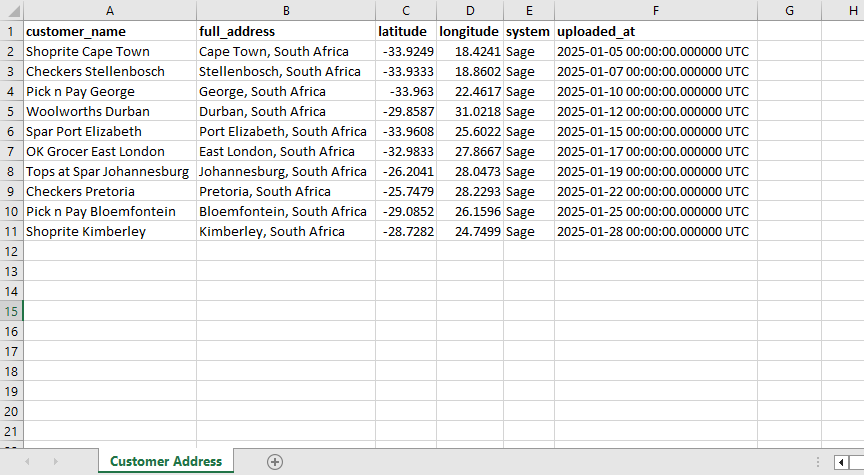The height and width of the screenshot is (475, 864).
Task: Click address Durban, South Africa
Action: pyautogui.click(x=286, y=111)
